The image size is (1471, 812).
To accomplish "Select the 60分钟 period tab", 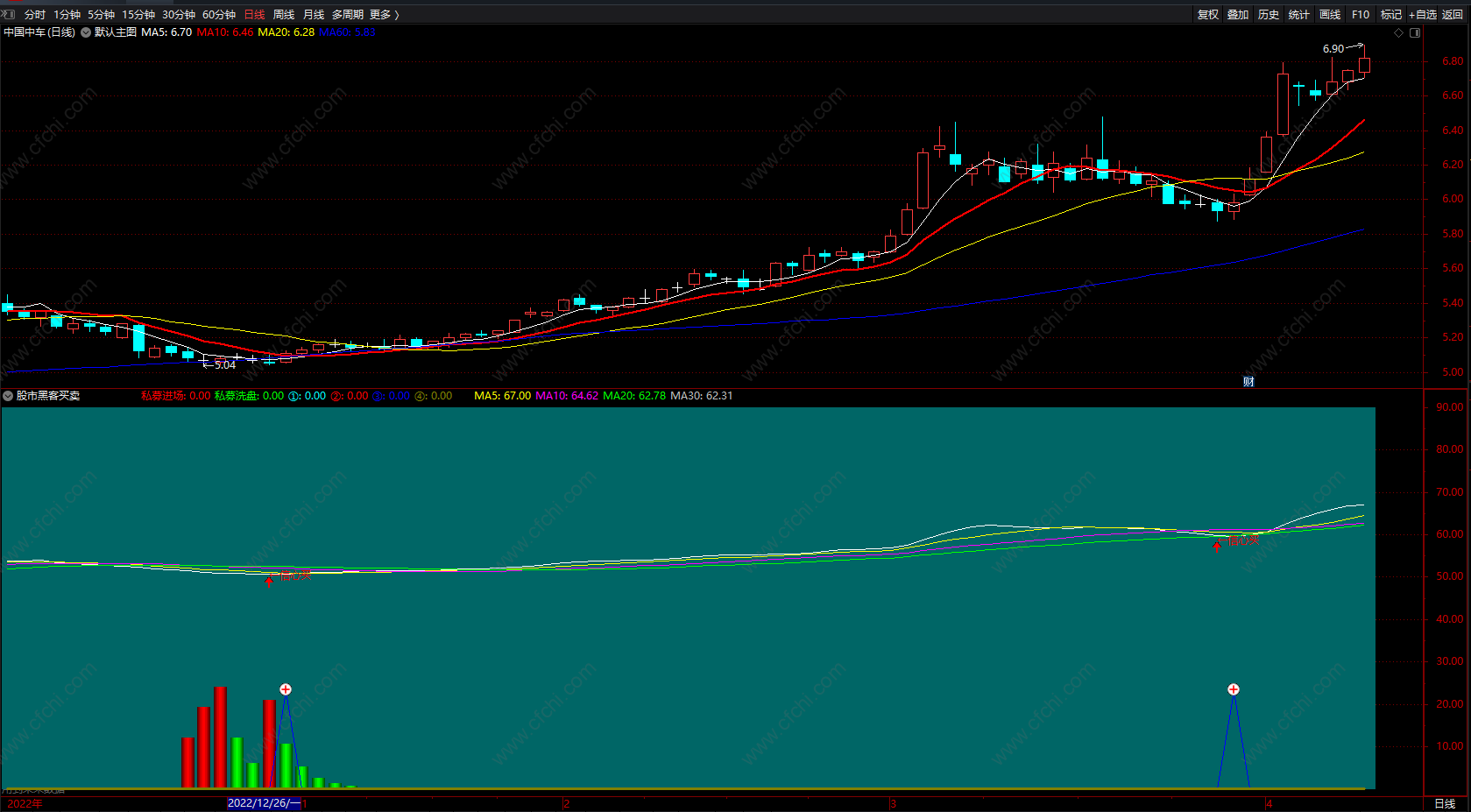I will pos(219,15).
